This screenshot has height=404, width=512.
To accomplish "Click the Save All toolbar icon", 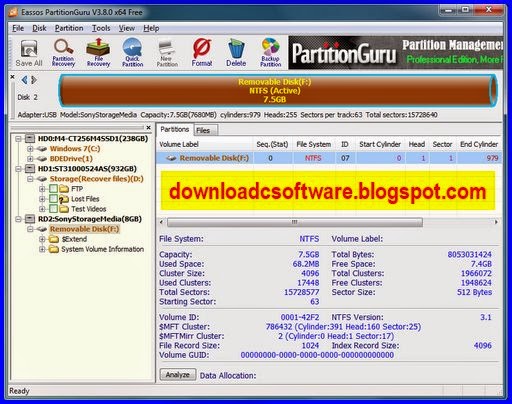I will pos(29,53).
